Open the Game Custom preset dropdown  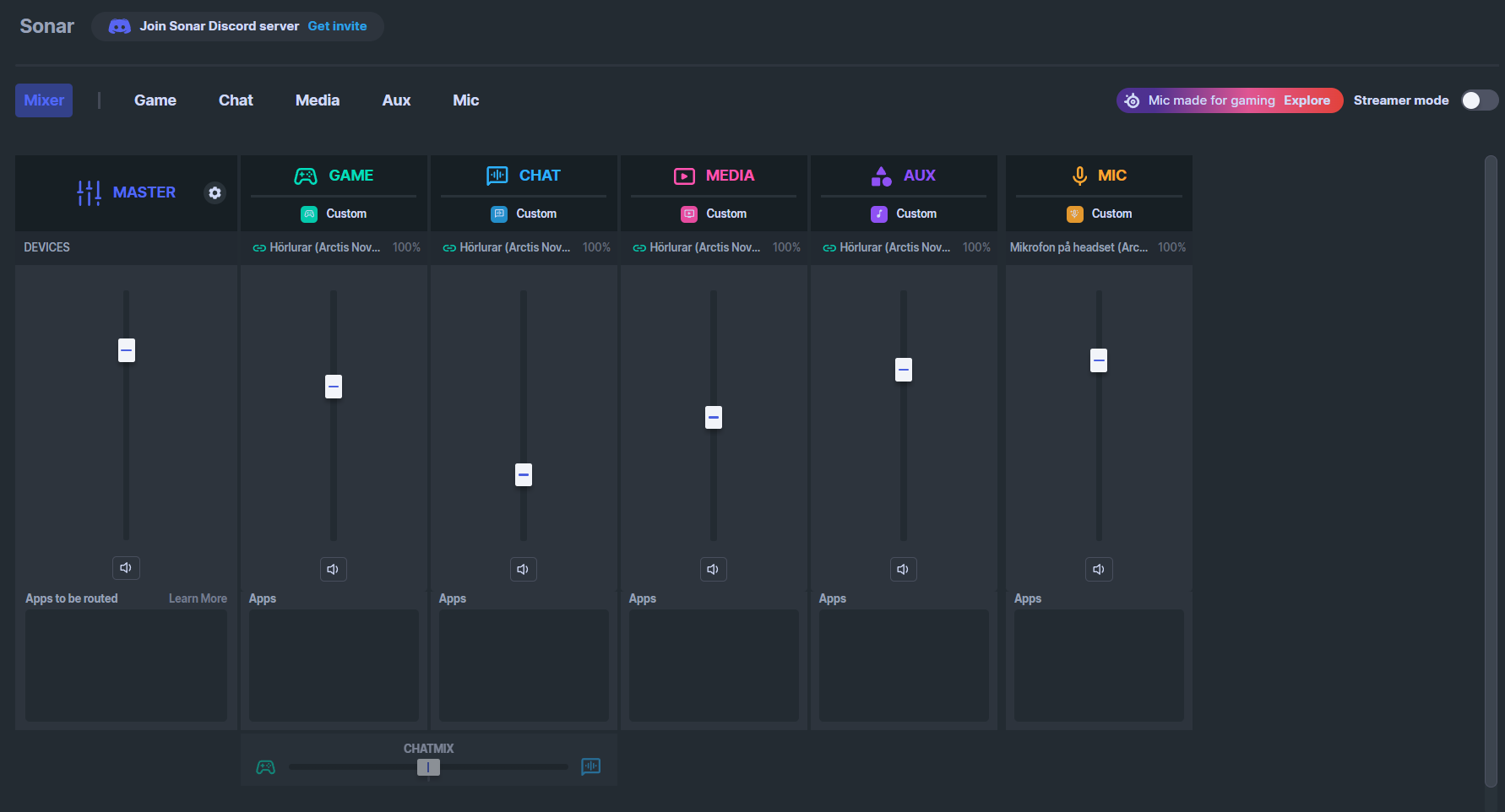(334, 214)
